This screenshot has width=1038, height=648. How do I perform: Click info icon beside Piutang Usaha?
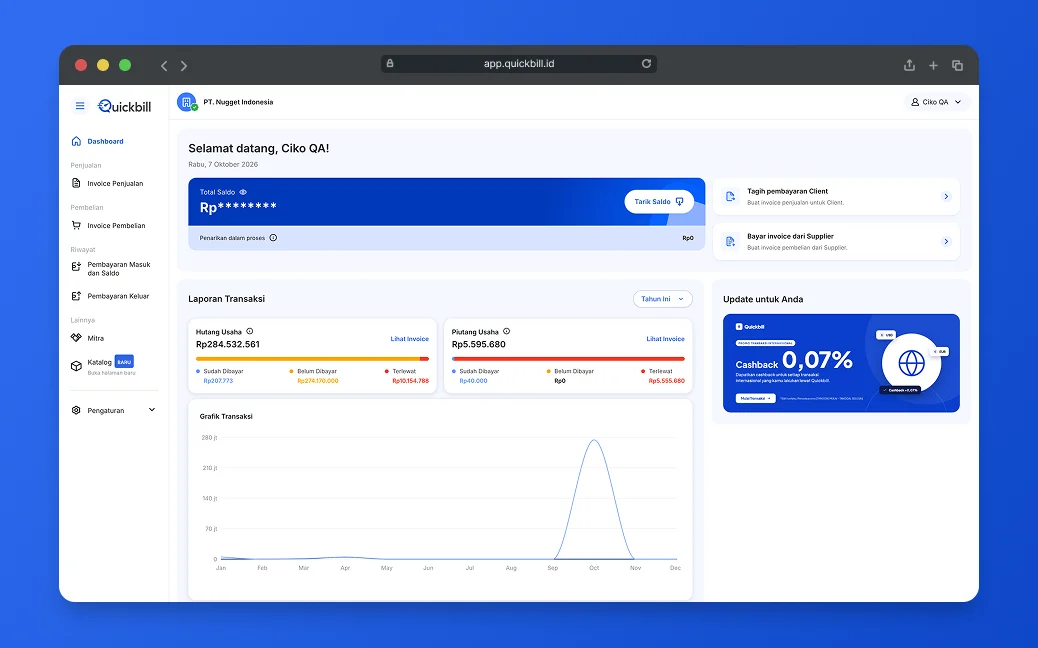pos(506,332)
